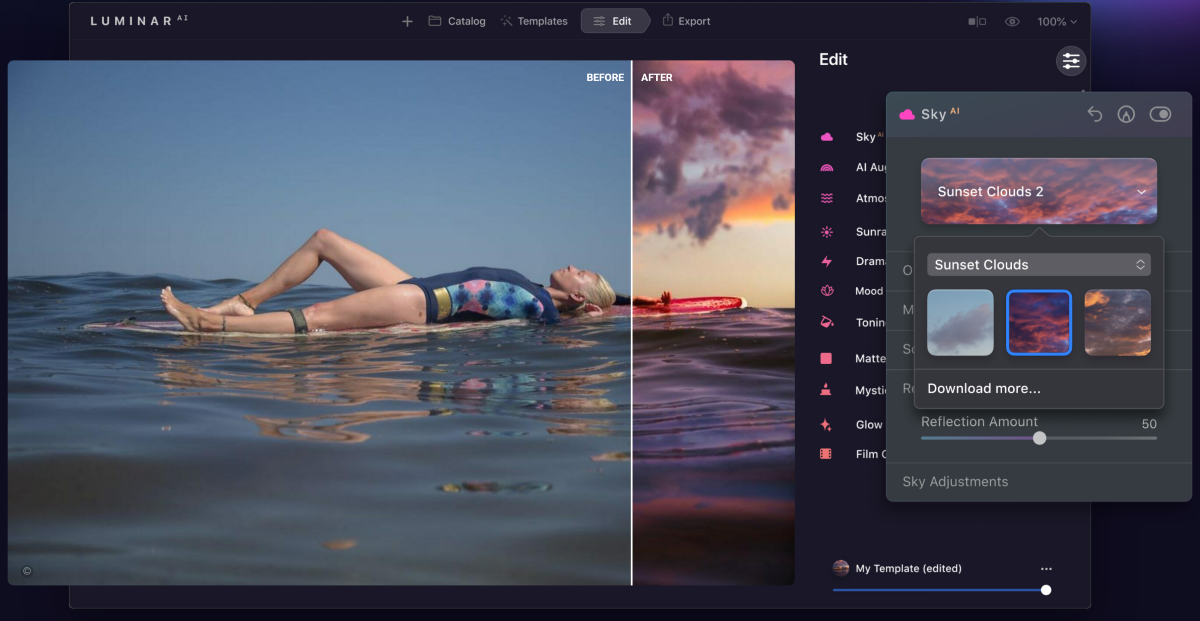Select the Toning paint bucket icon

click(827, 323)
